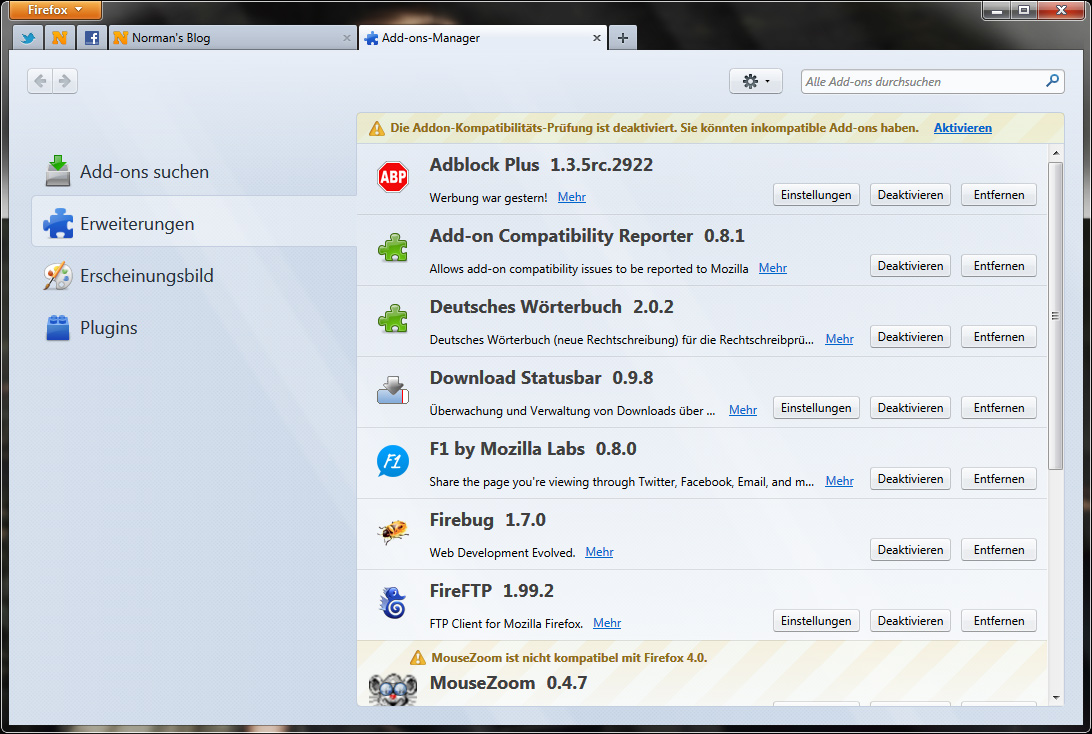Show the Plugins category
Viewport: 1092px width, 734px height.
click(x=194, y=327)
